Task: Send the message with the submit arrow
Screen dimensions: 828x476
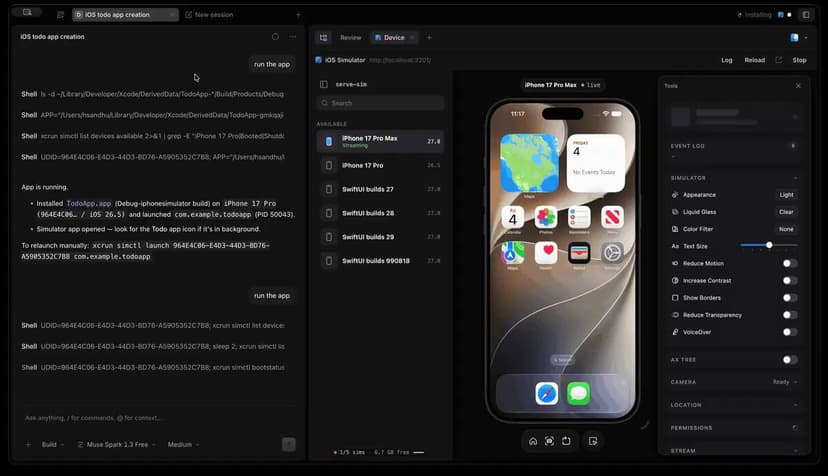Action: click(x=288, y=444)
